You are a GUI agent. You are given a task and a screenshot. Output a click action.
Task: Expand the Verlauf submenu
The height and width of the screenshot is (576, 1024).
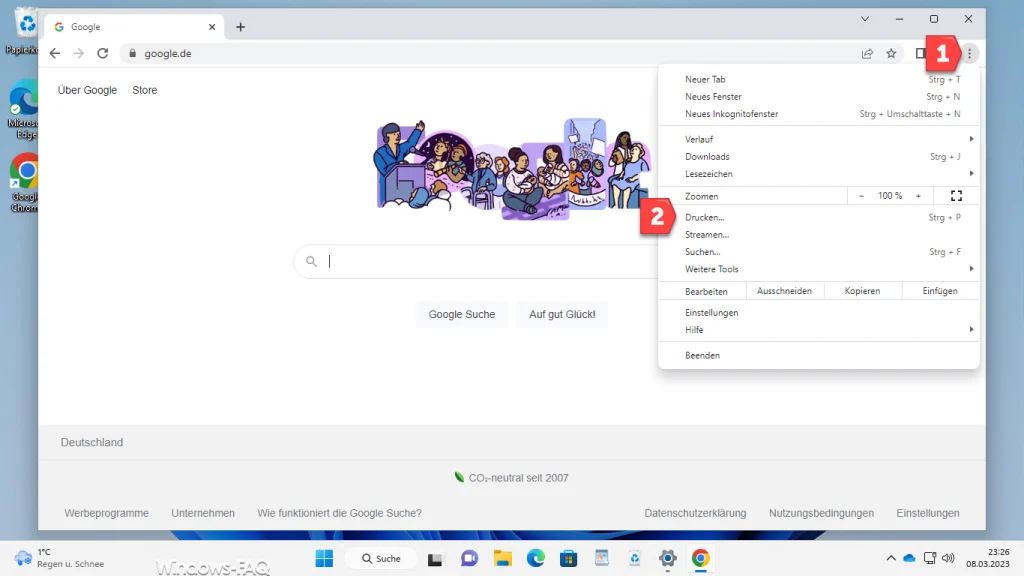coord(818,139)
